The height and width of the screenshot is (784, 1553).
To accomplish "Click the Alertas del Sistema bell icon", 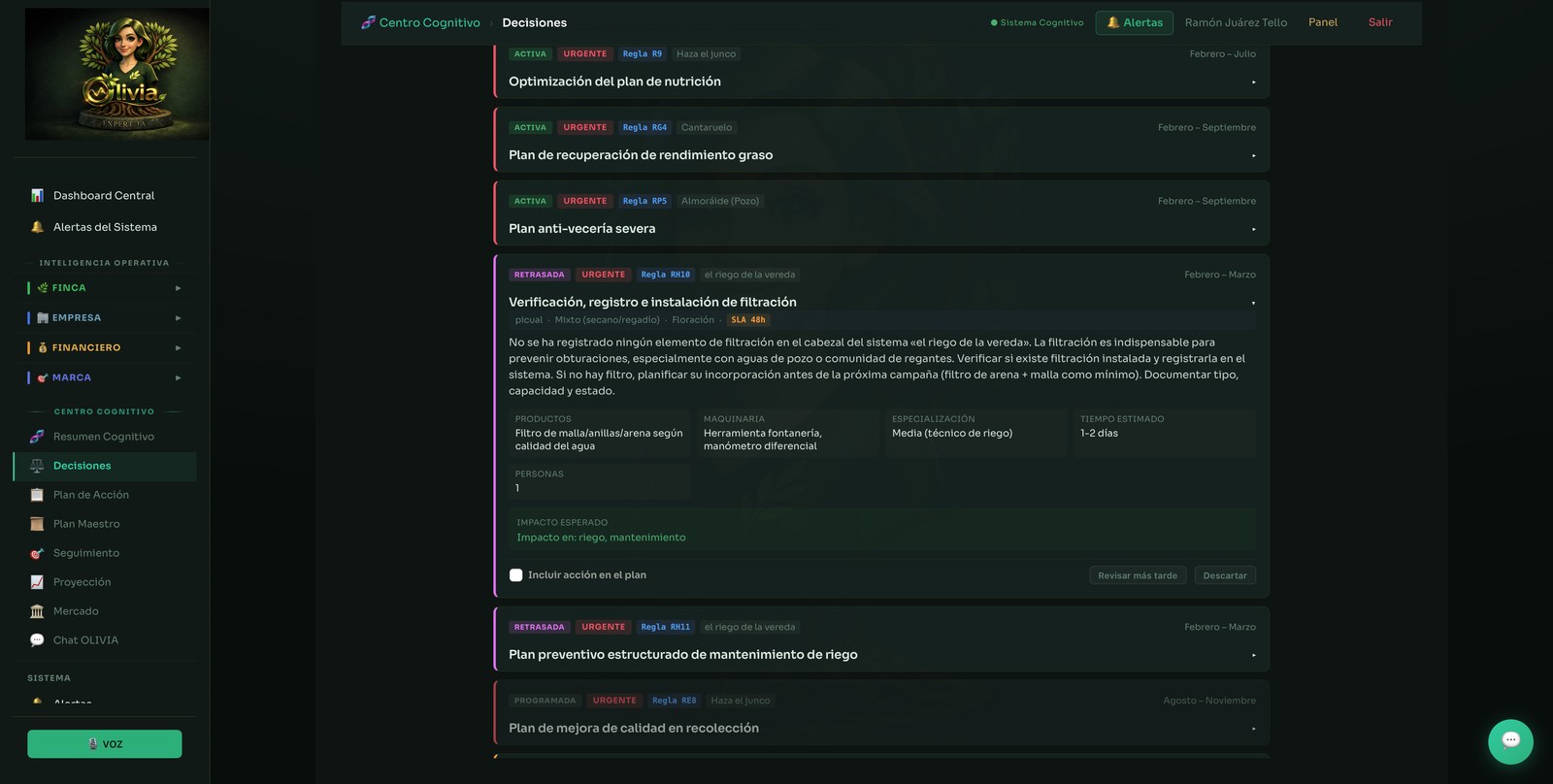I will (x=37, y=227).
